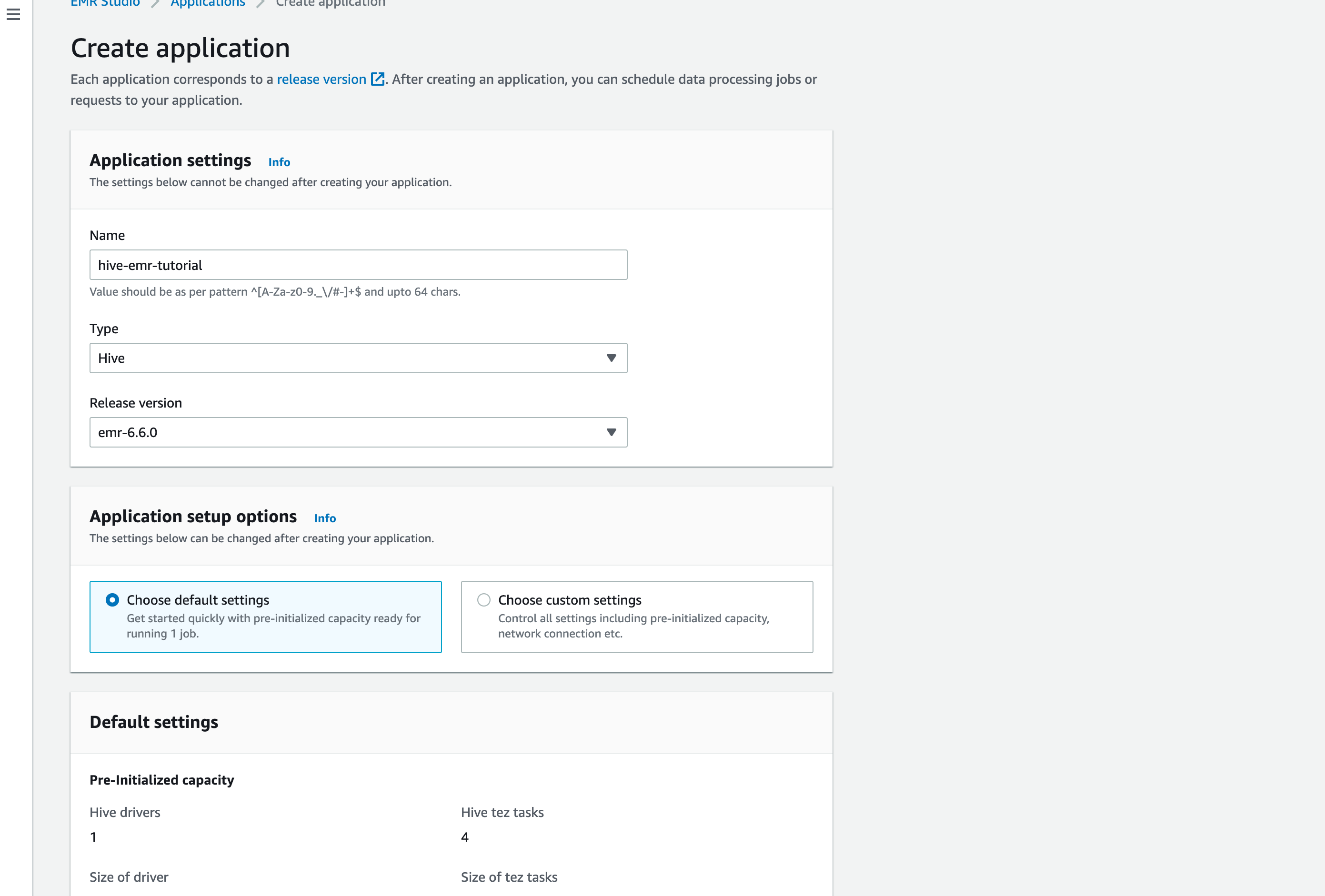Open Info link beside Application setup options
Viewport: 1325px width, 896px height.
(x=324, y=518)
